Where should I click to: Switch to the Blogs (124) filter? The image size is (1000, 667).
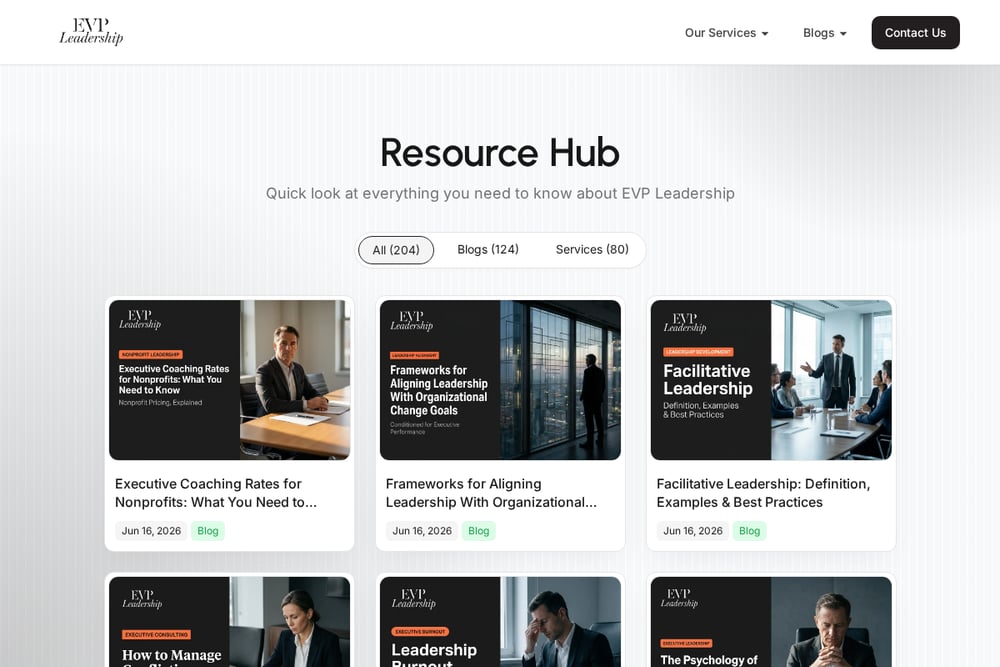point(488,249)
